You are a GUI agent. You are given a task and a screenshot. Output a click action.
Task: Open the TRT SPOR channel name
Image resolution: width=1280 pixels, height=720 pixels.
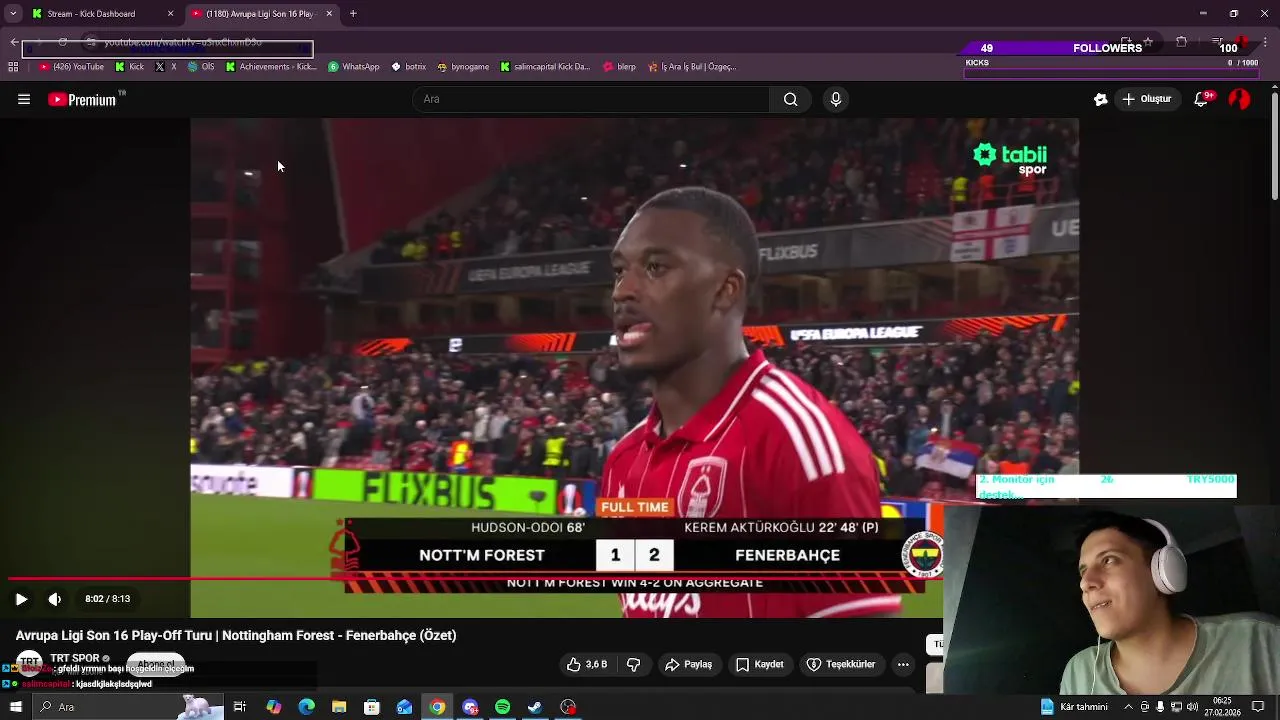(75, 658)
